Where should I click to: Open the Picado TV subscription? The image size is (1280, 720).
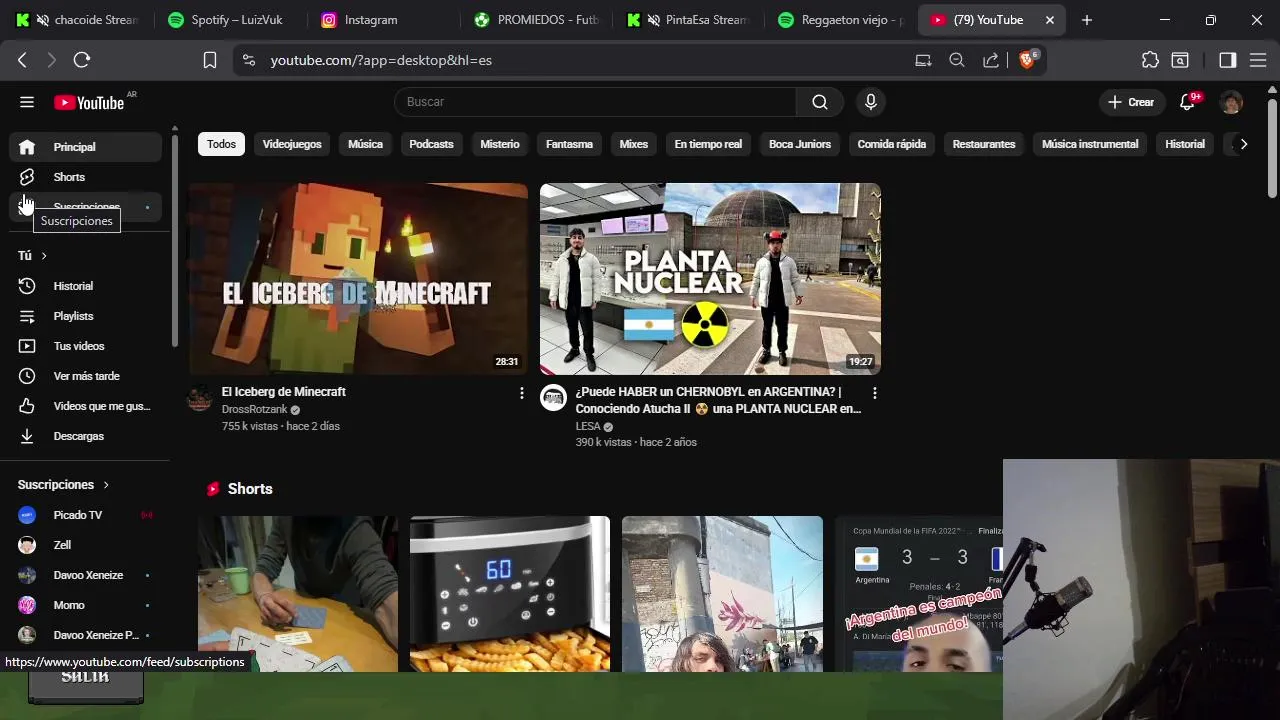86,515
